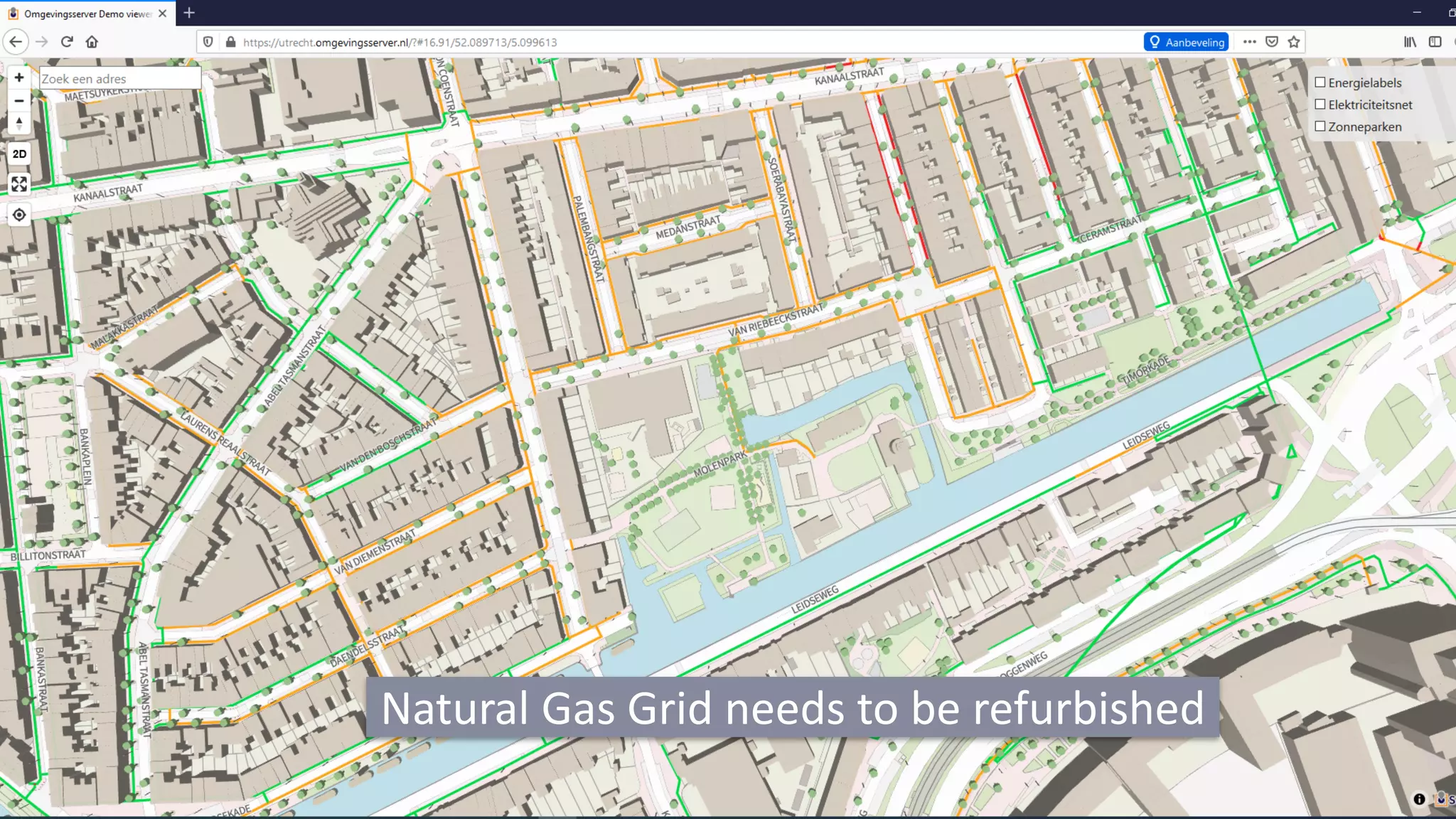
Task: Open tracking protection shield icon
Action: (208, 42)
